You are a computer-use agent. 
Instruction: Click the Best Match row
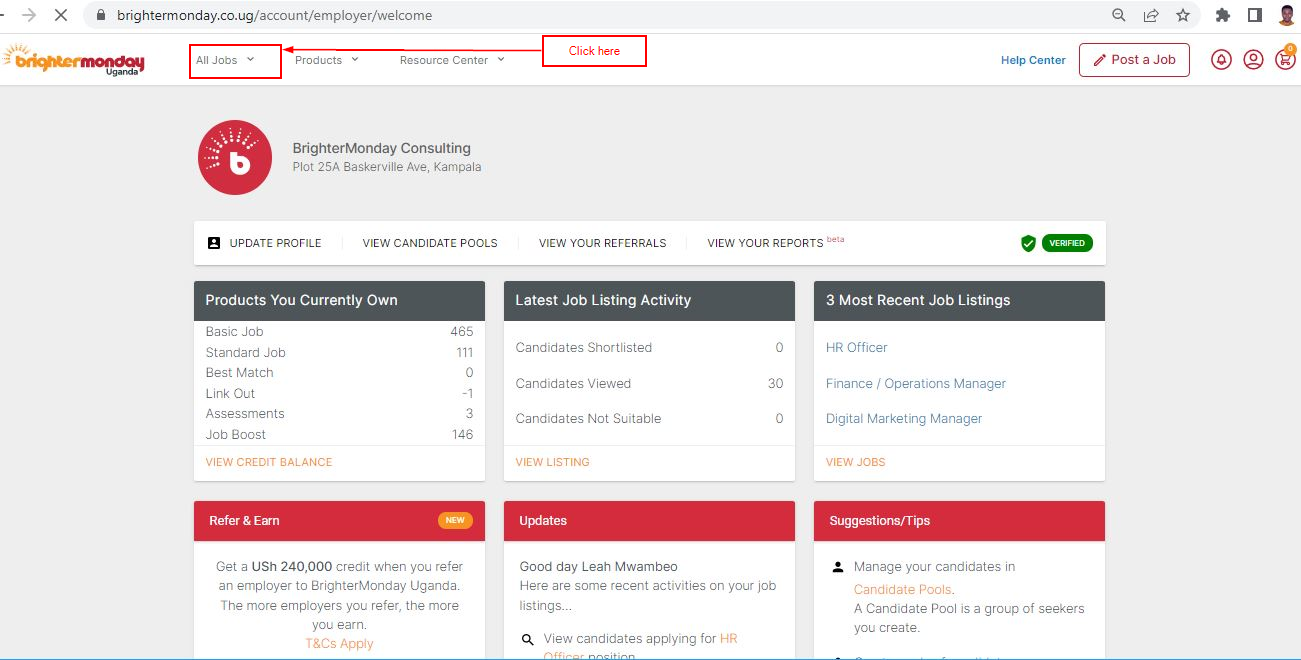tap(339, 372)
